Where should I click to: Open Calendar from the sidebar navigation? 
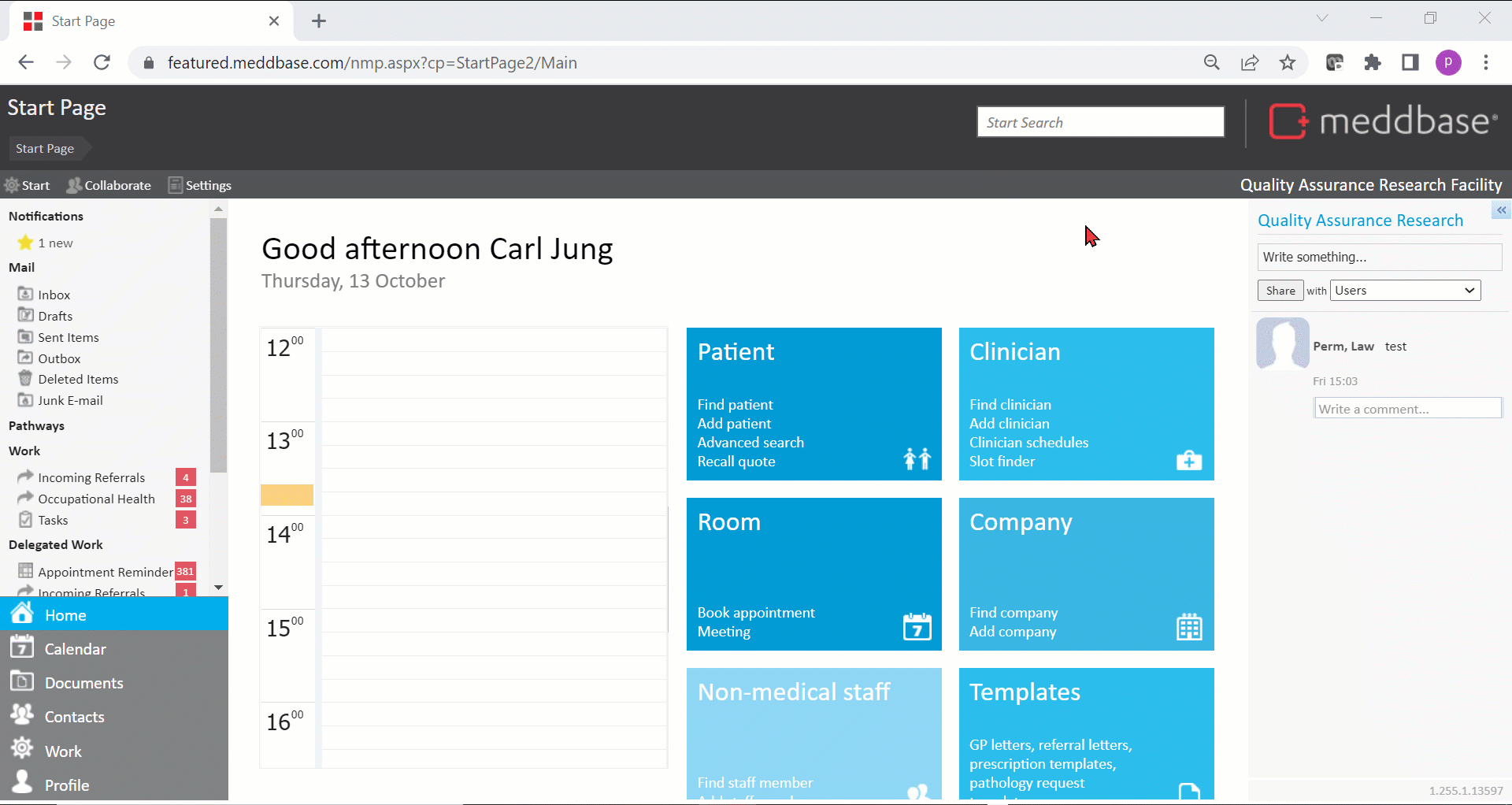pyautogui.click(x=75, y=649)
